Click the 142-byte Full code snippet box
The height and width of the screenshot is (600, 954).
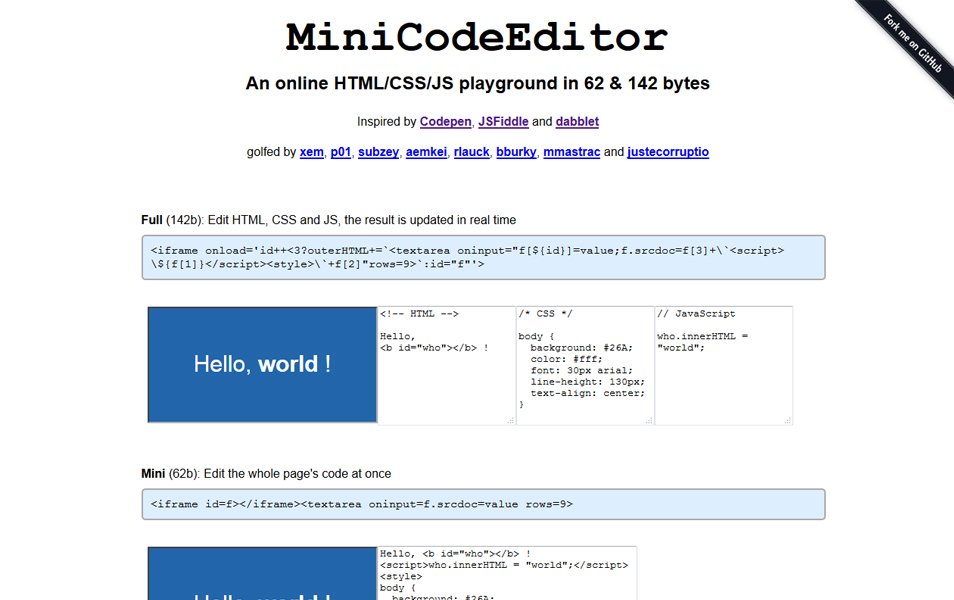tap(484, 257)
